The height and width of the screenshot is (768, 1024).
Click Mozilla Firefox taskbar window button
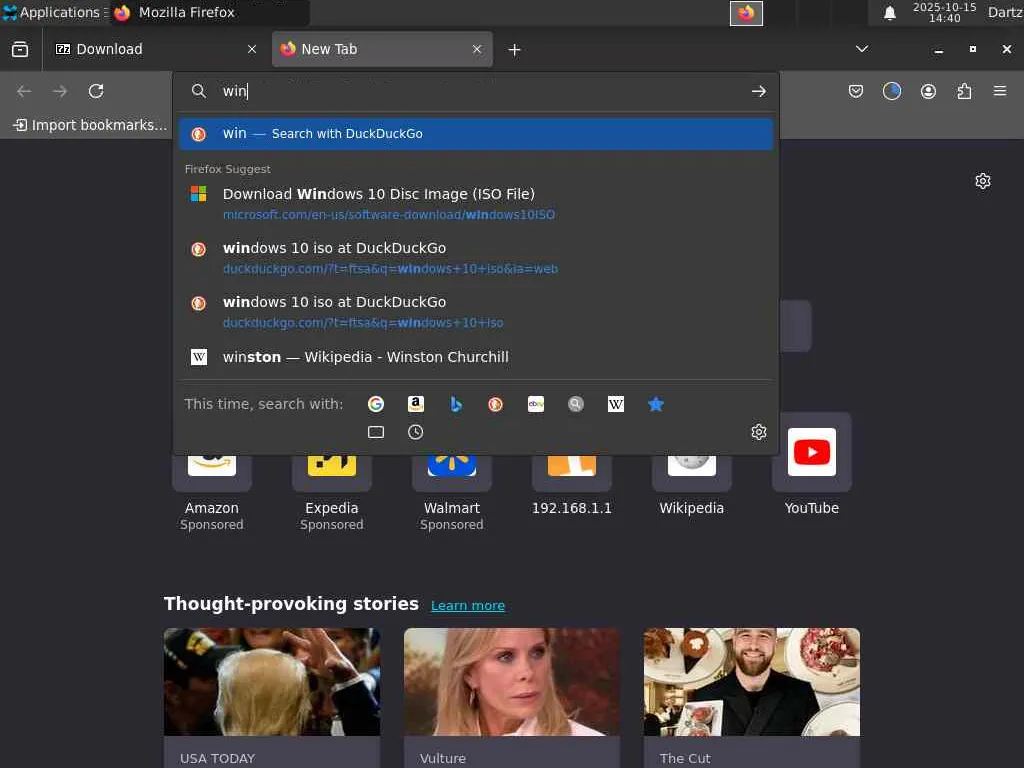coord(209,12)
